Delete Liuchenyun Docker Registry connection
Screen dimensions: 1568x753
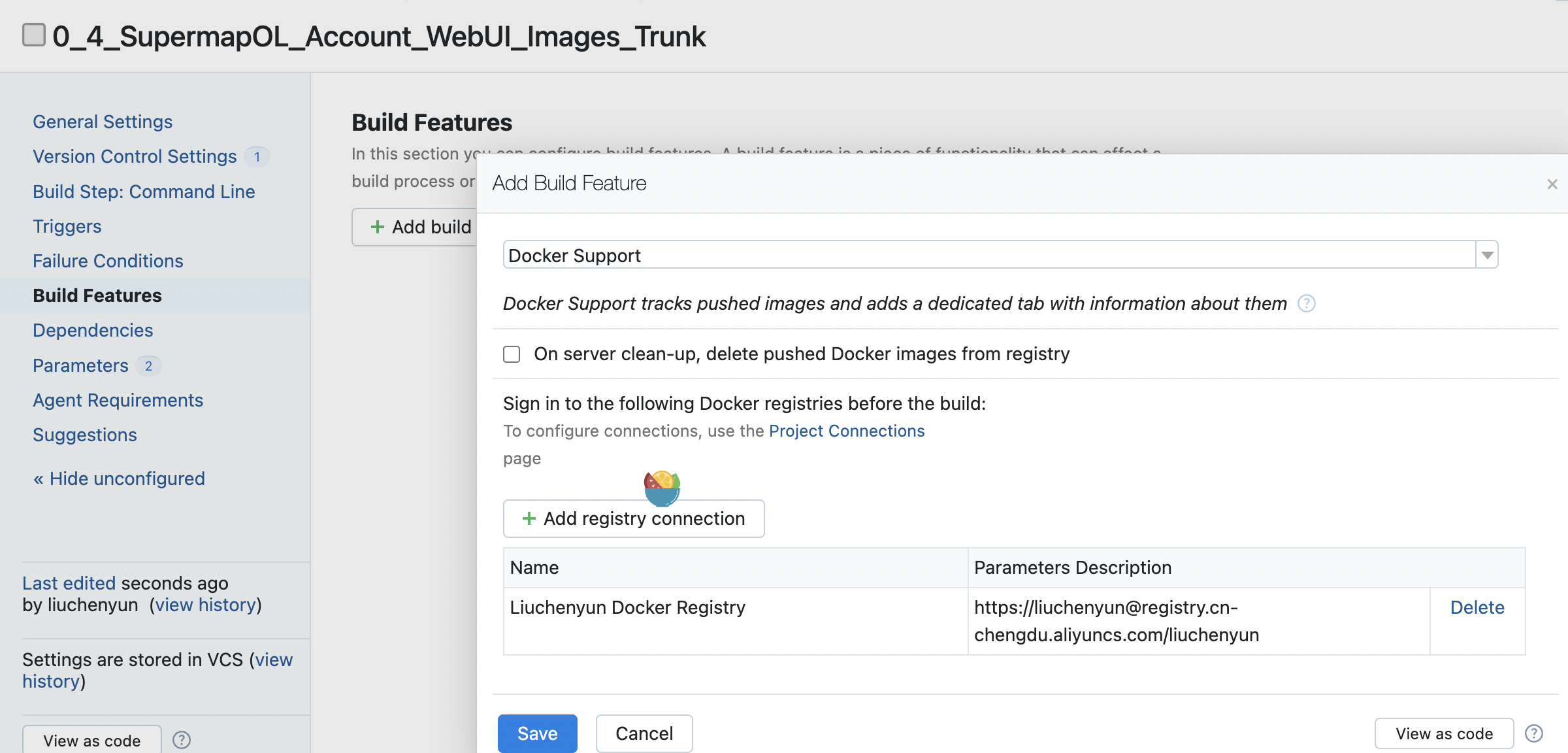(x=1477, y=608)
